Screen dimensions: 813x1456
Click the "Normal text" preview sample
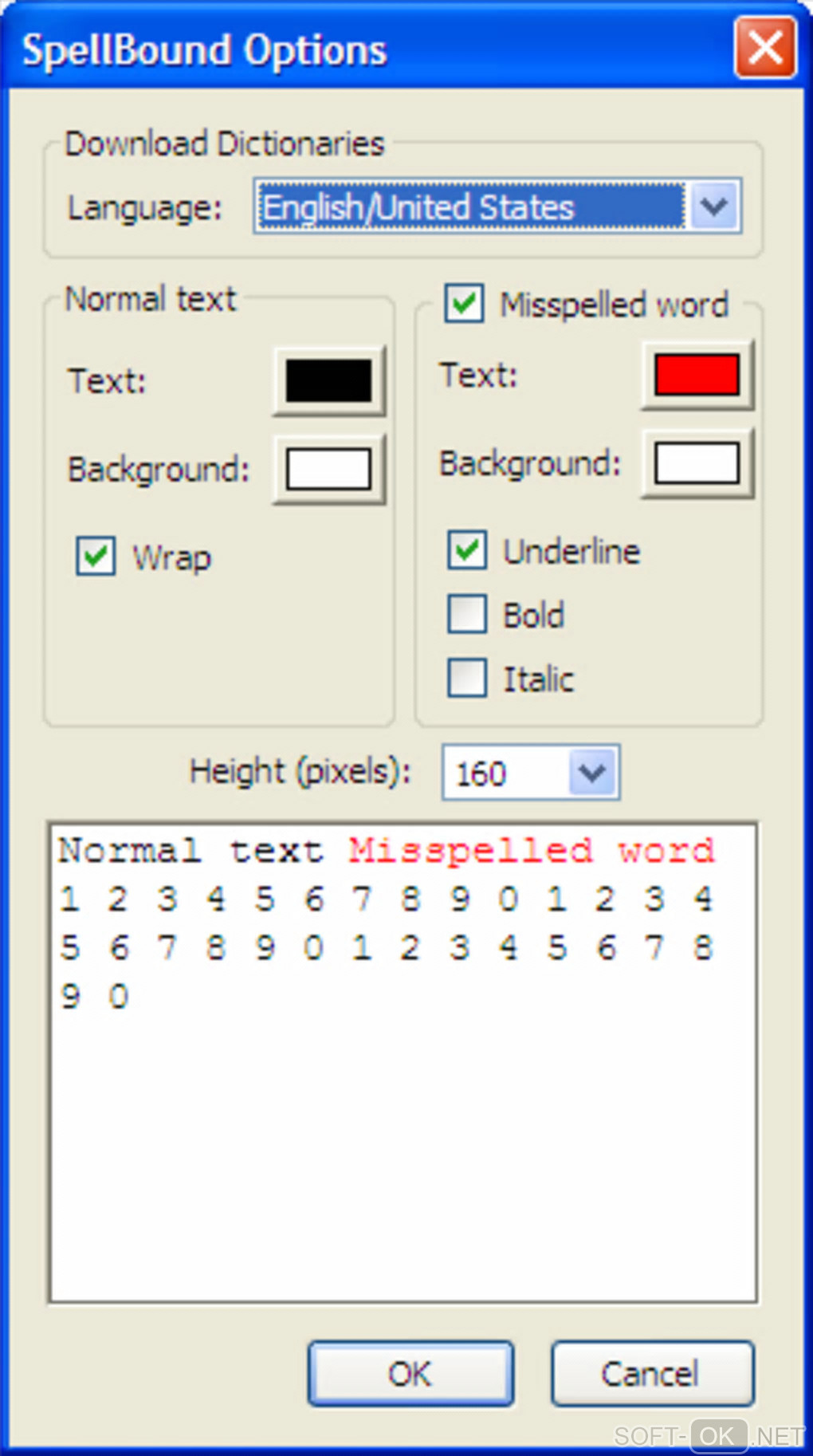(191, 851)
